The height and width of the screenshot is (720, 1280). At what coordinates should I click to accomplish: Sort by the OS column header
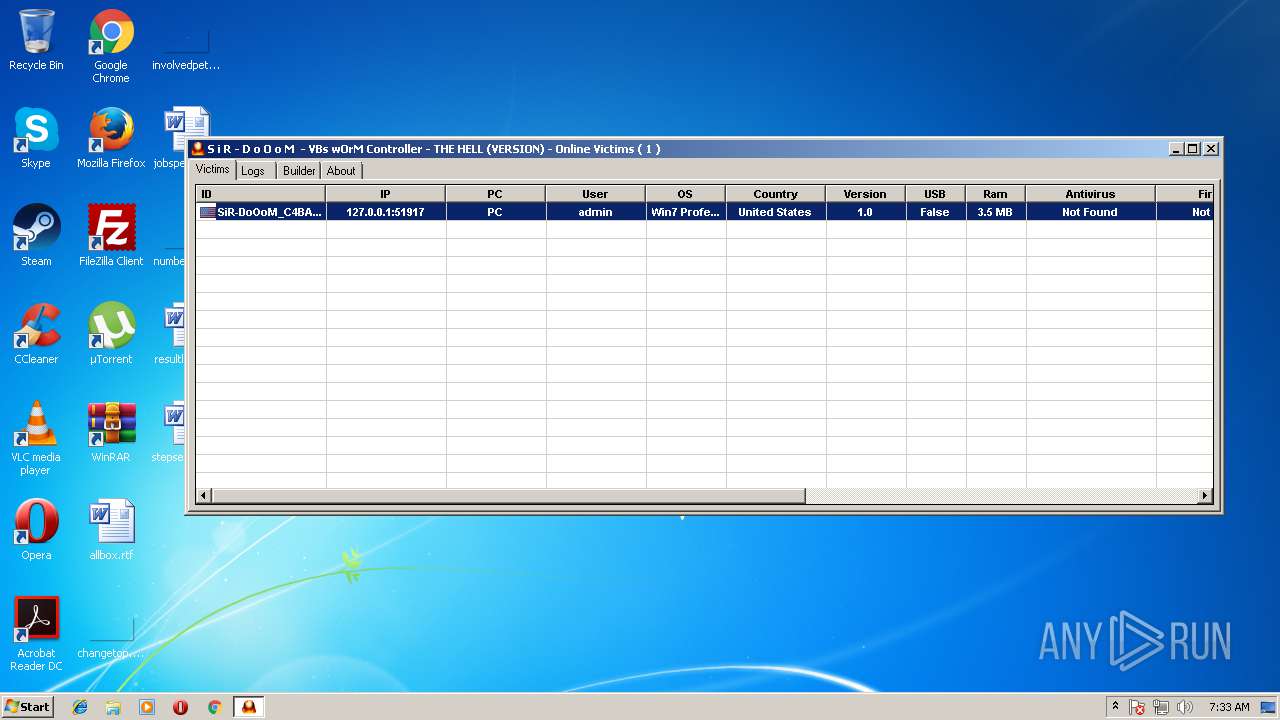coord(686,194)
